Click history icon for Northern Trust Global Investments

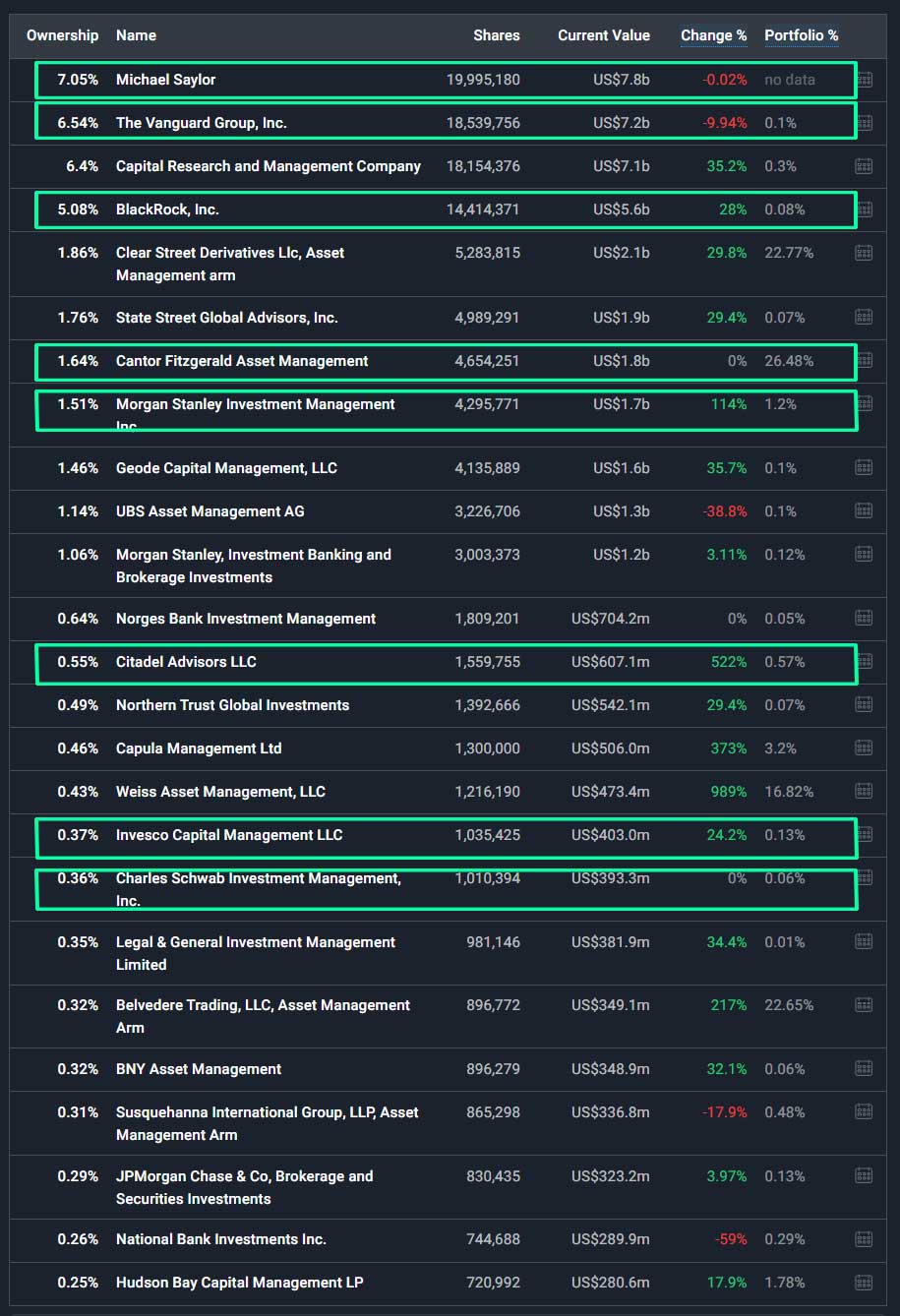[x=864, y=705]
